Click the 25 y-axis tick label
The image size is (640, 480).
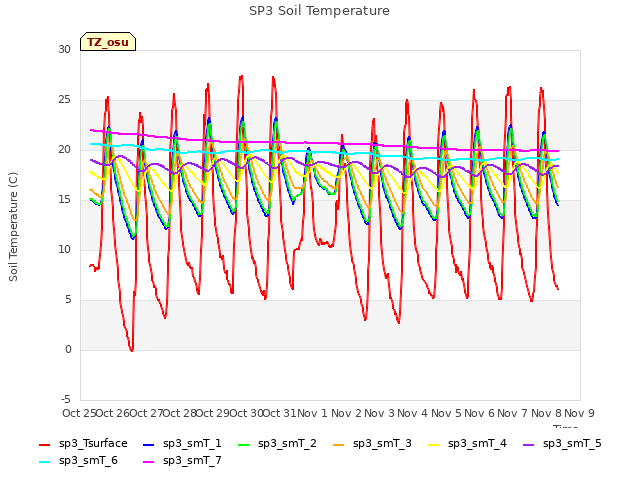coord(64,100)
